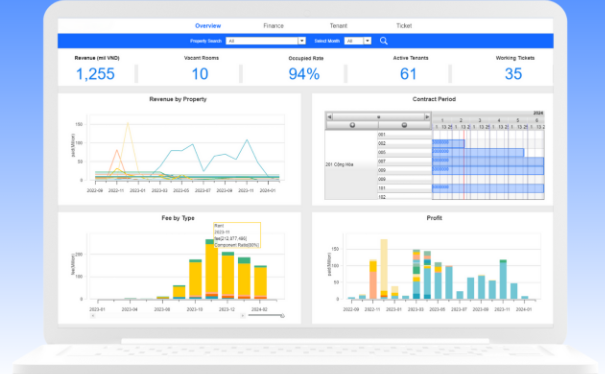Click the Revenue by Property chart title
Image resolution: width=606 pixels, height=374 pixels.
[x=178, y=99]
